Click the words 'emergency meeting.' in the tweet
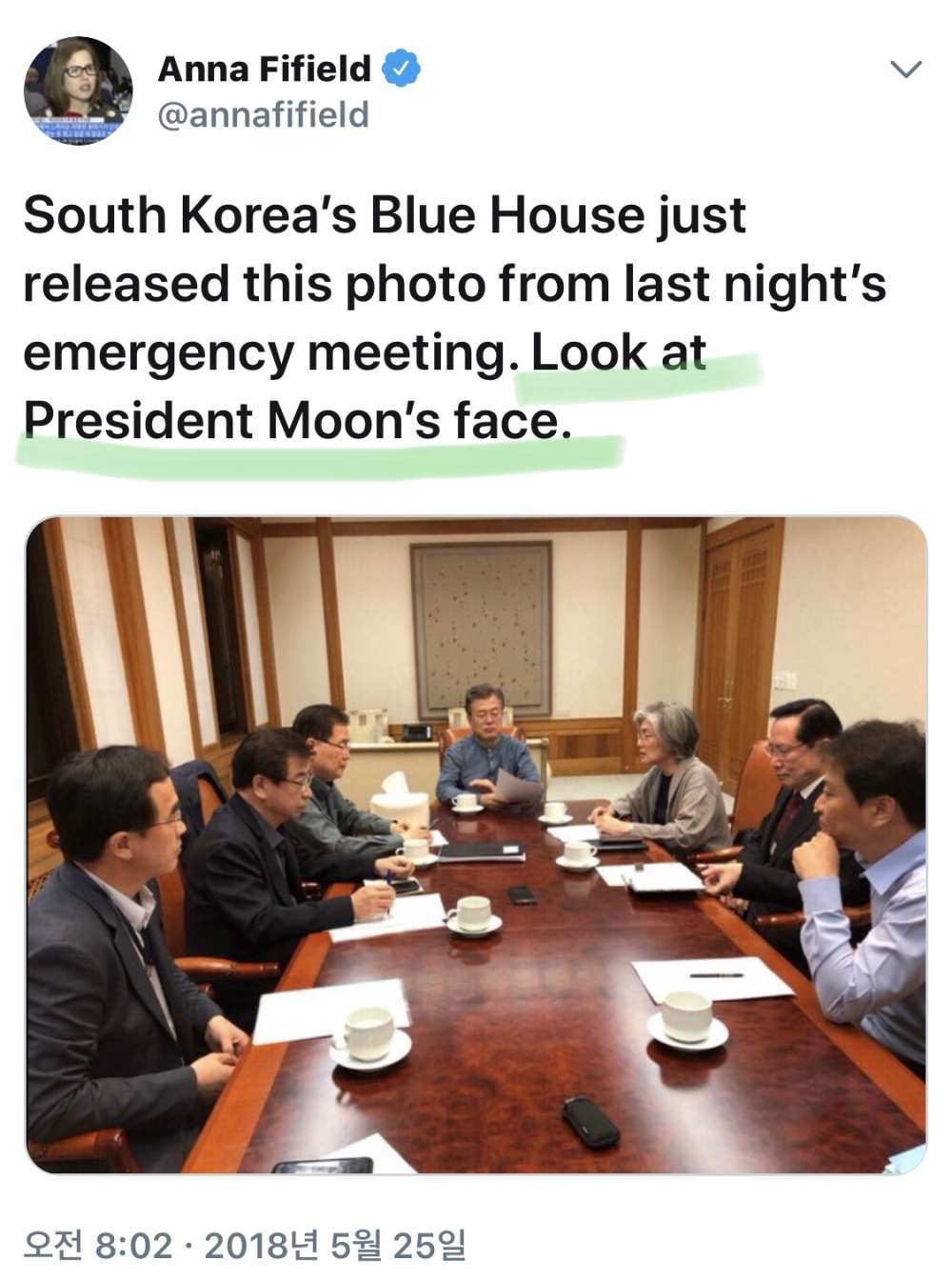The image size is (952, 1281). point(267,352)
